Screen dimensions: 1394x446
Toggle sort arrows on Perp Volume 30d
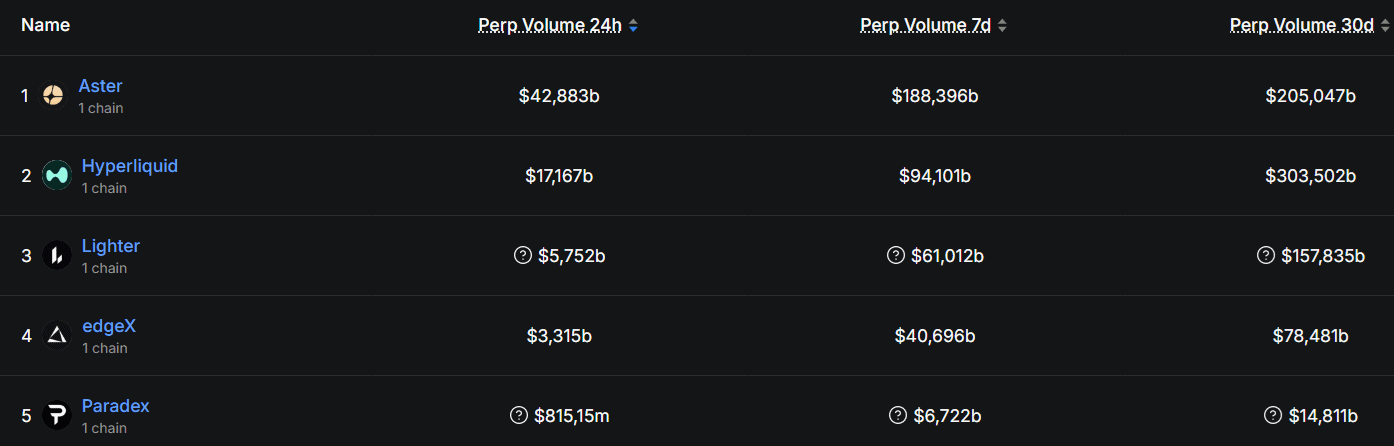coord(1385,26)
